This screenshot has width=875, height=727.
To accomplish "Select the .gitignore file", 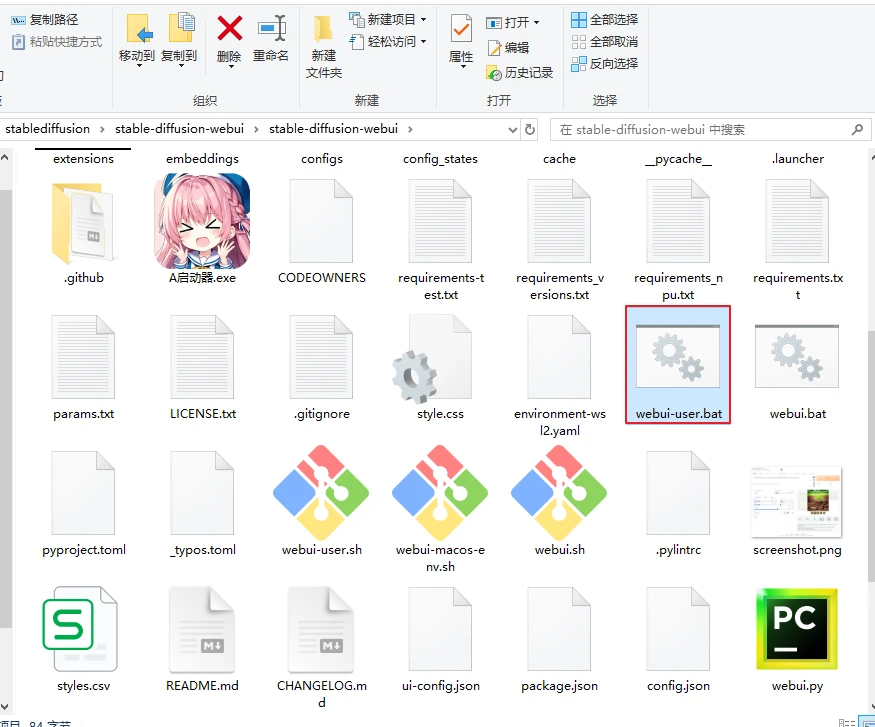I will [321, 367].
